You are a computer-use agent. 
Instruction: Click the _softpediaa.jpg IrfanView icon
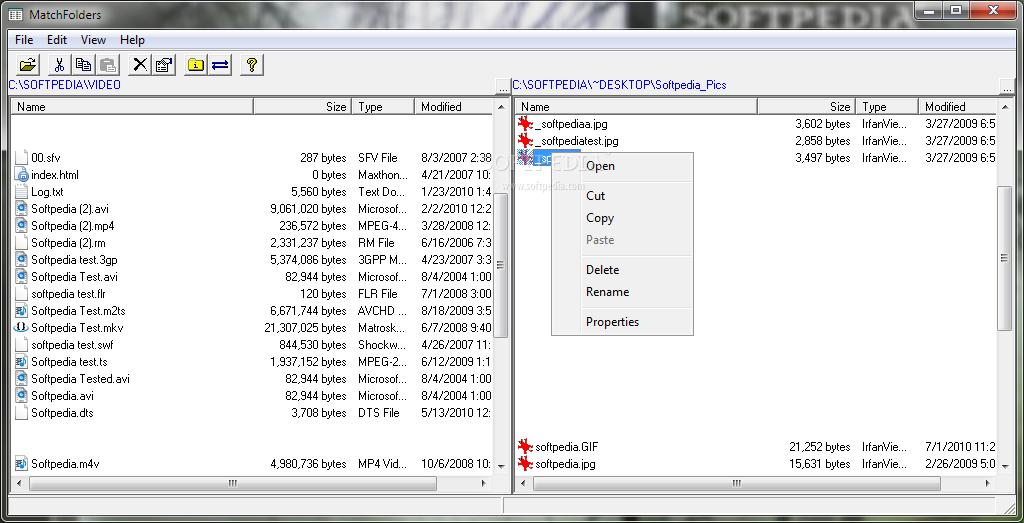525,123
